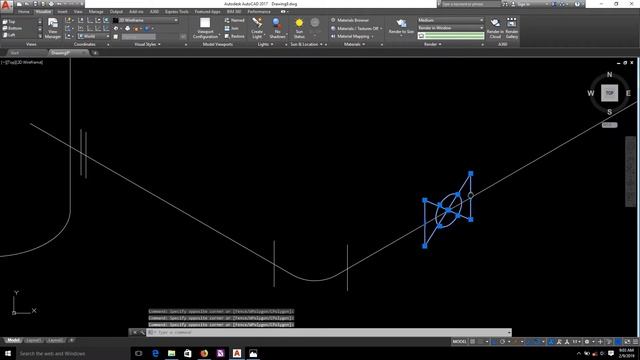640x360 pixels.
Task: Click the AutoCAD icon in taskbar
Action: pyautogui.click(x=237, y=353)
